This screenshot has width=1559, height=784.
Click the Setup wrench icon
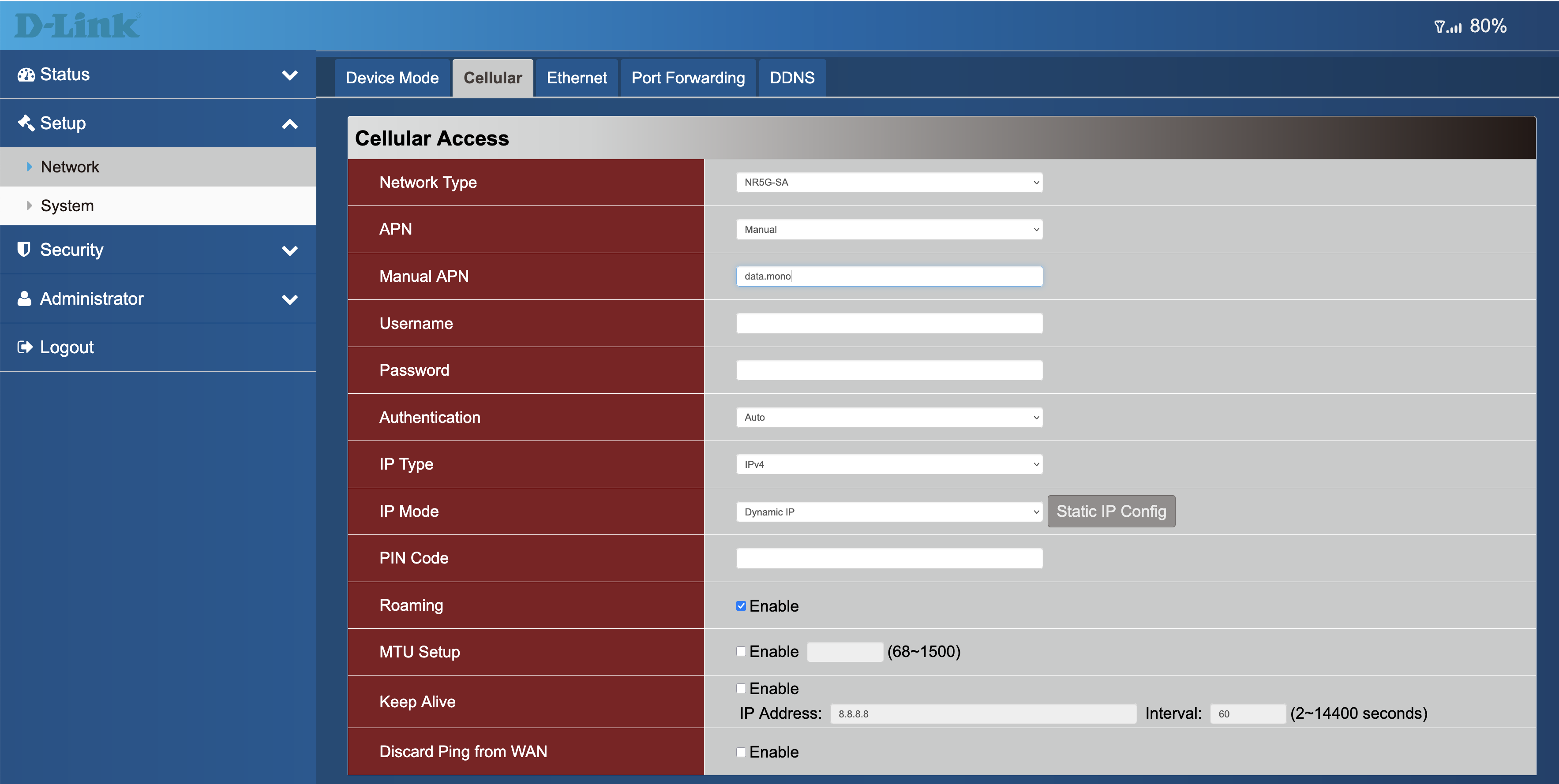[x=26, y=123]
